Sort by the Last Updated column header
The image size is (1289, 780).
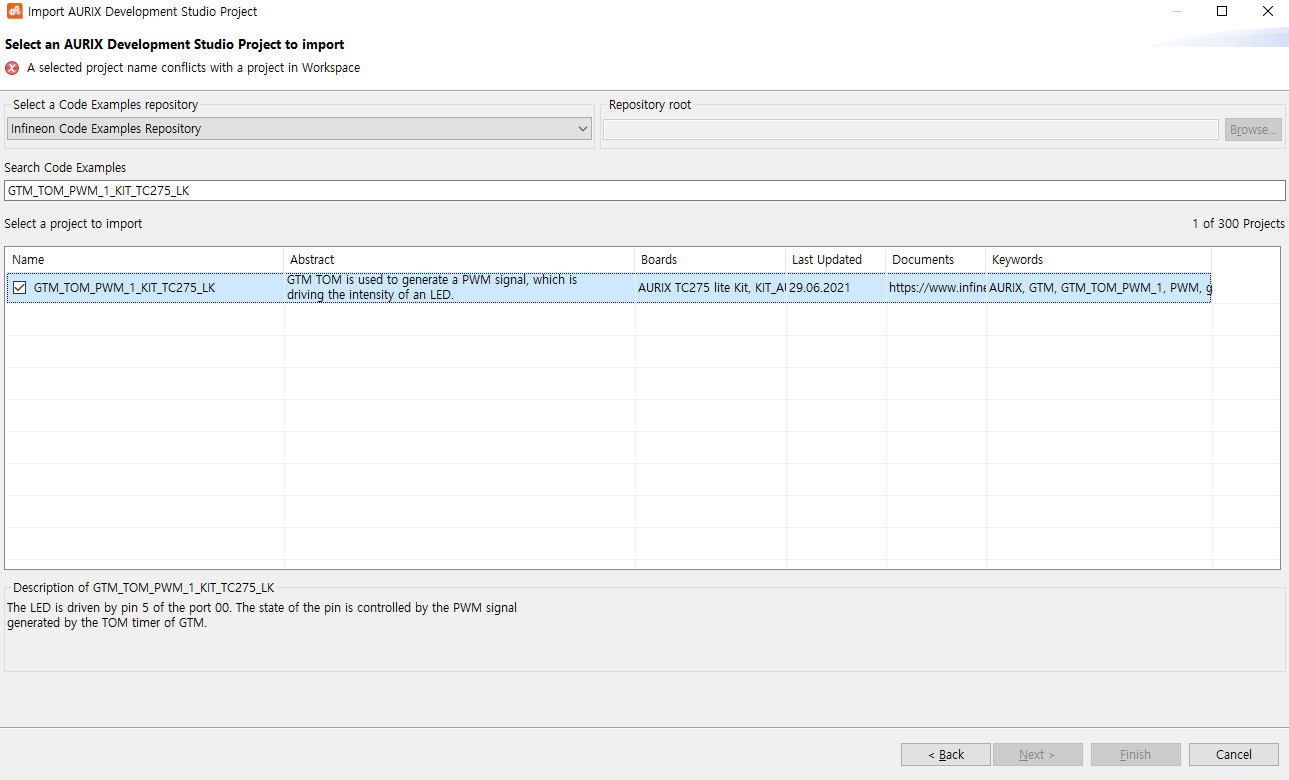pos(836,260)
